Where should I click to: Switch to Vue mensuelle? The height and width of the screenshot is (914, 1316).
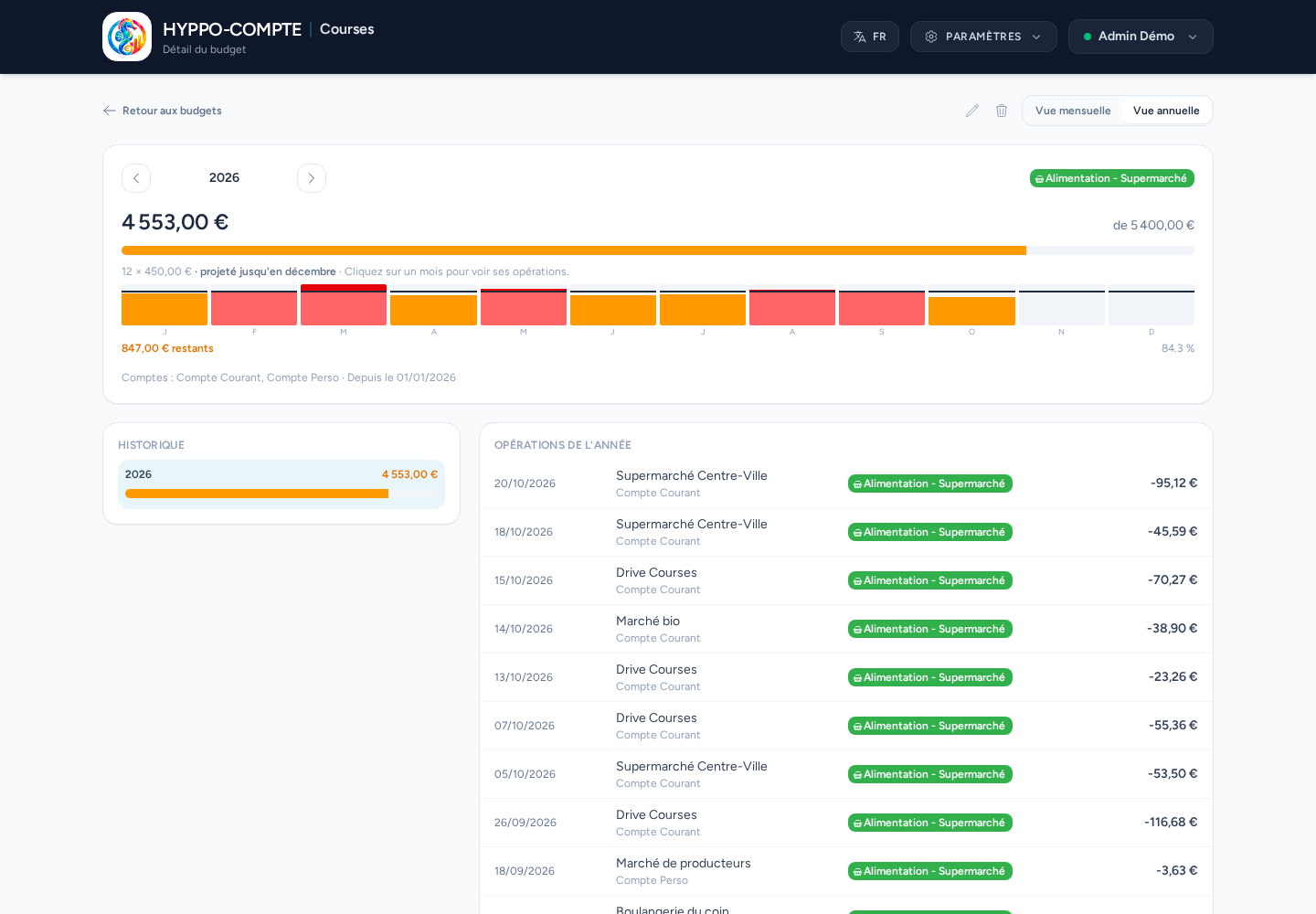point(1073,111)
